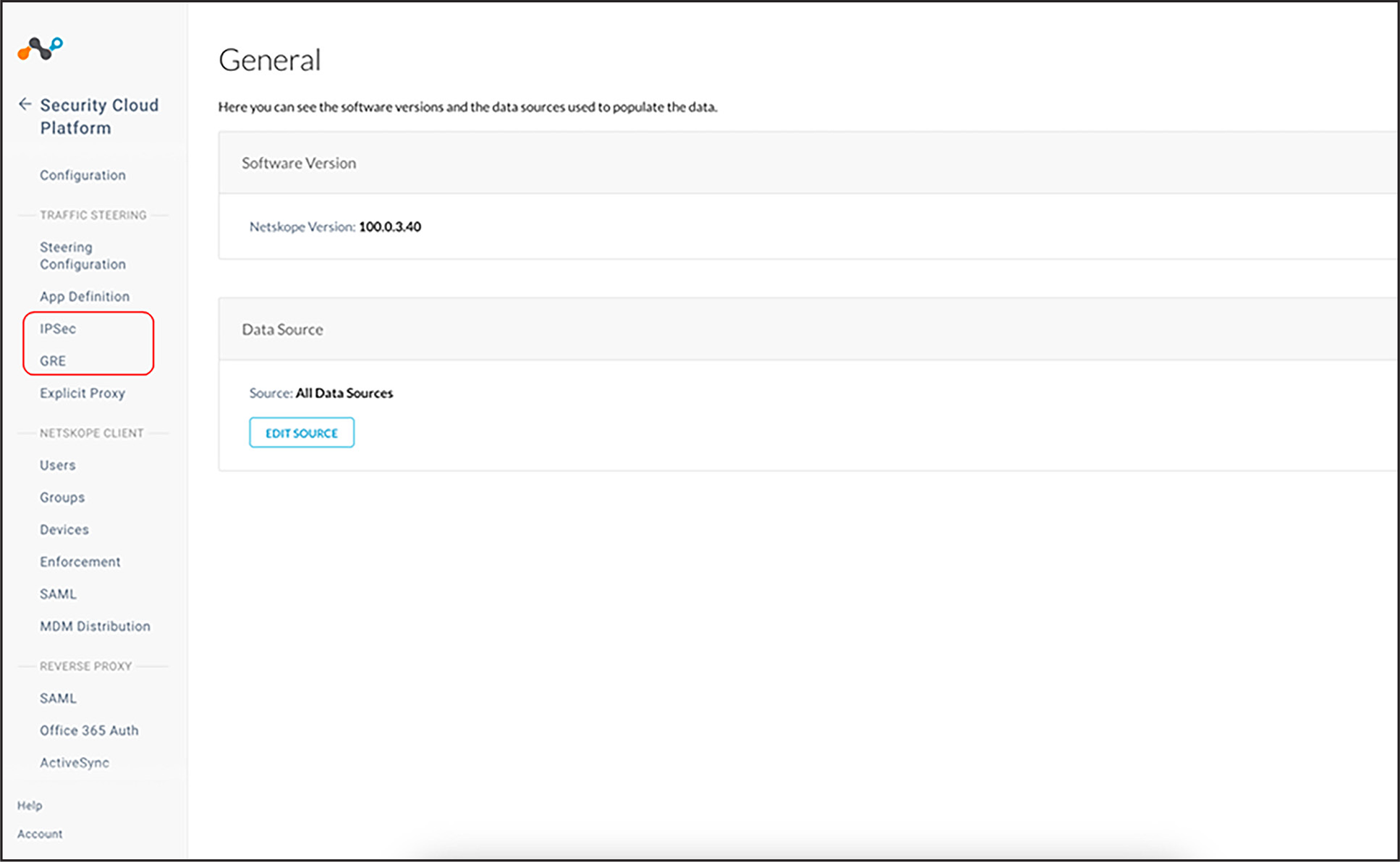Click the Edit Source button
This screenshot has height=862, width=1400.
click(x=302, y=433)
